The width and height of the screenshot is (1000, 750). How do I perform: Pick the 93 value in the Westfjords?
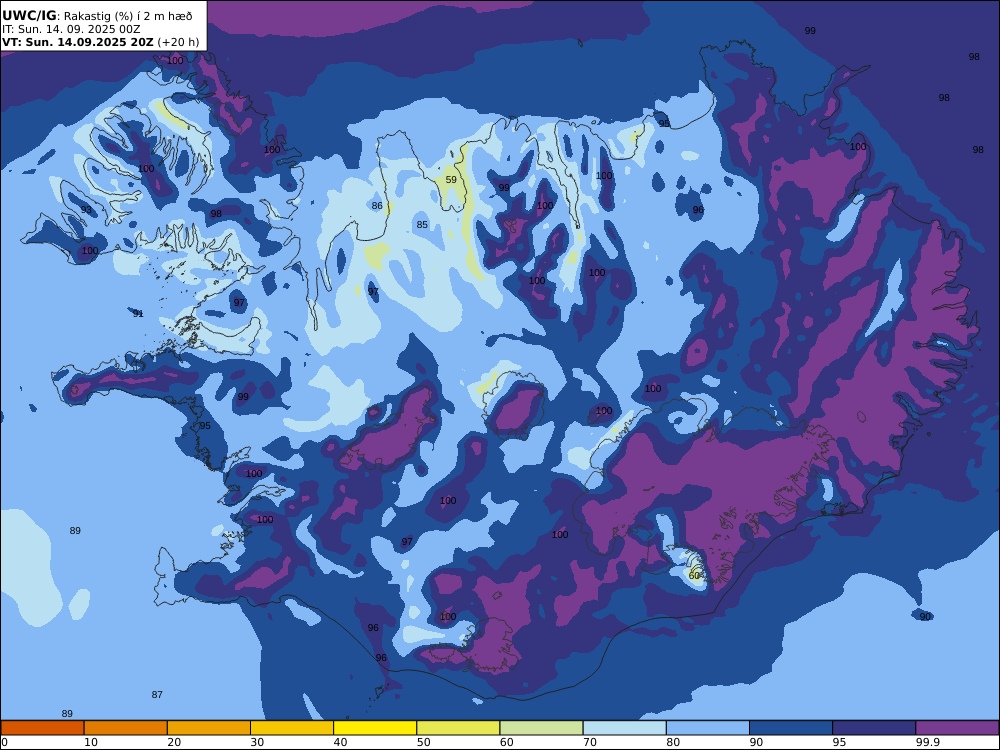coord(86,210)
